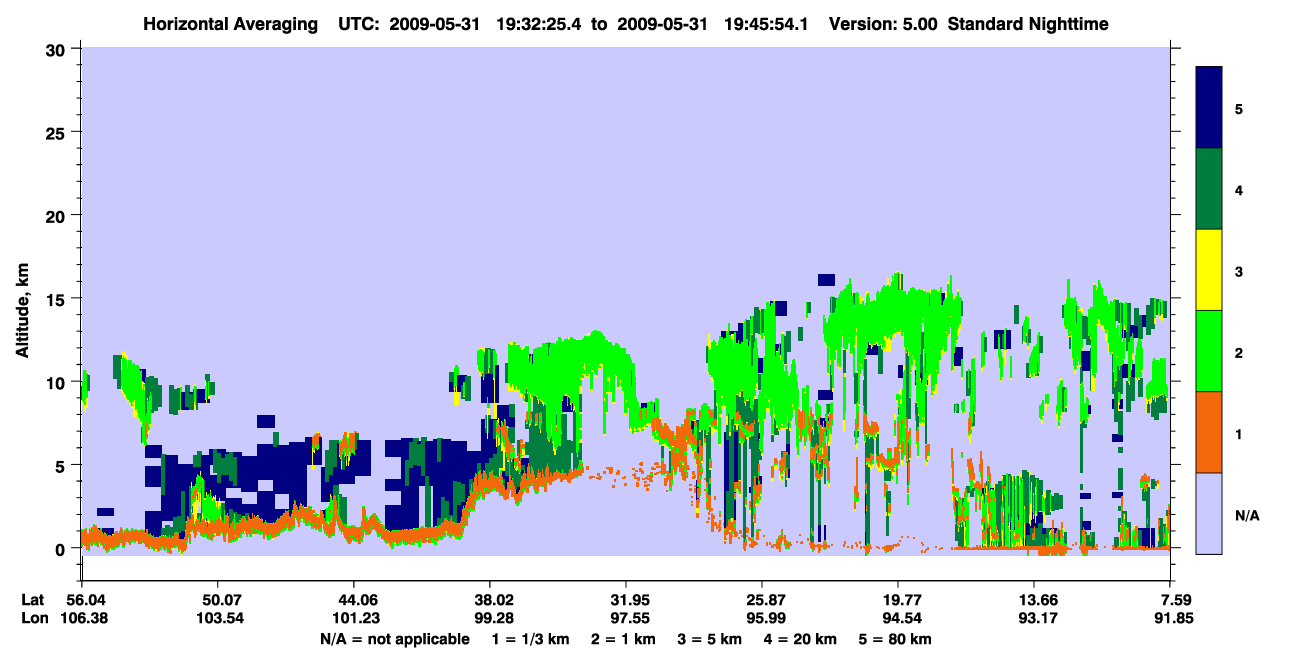Click the latitude value "38.02"
Screen dimensions: 1300x667
(x=490, y=600)
